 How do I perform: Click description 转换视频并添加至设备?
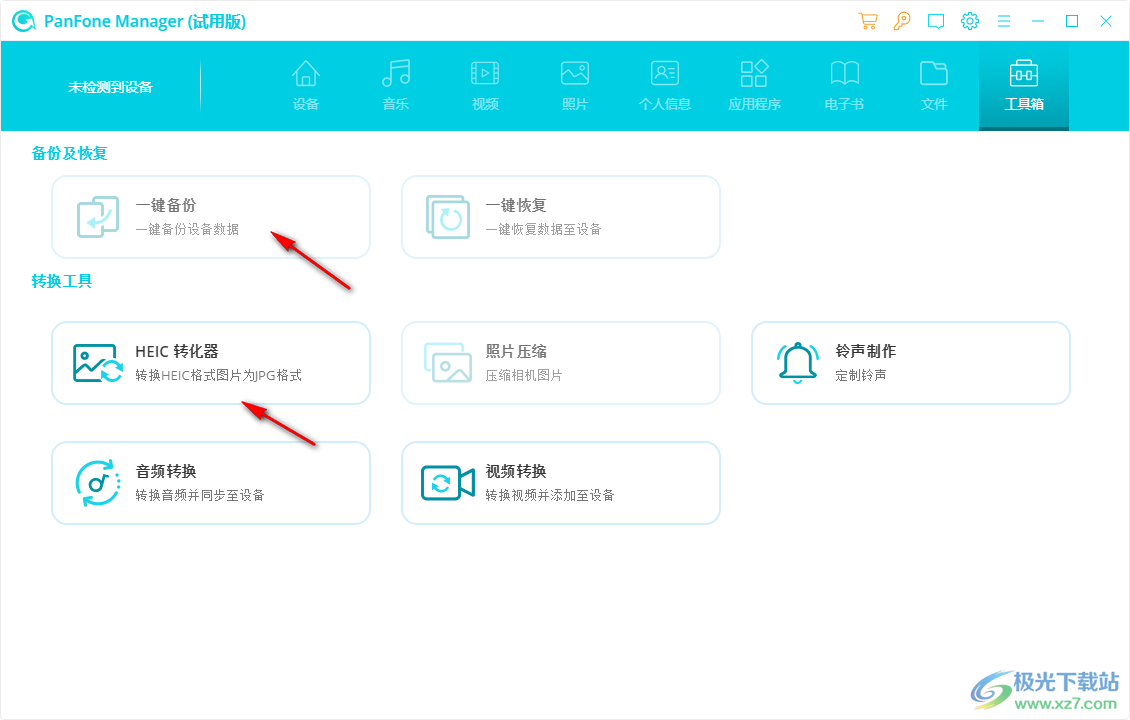[550, 495]
